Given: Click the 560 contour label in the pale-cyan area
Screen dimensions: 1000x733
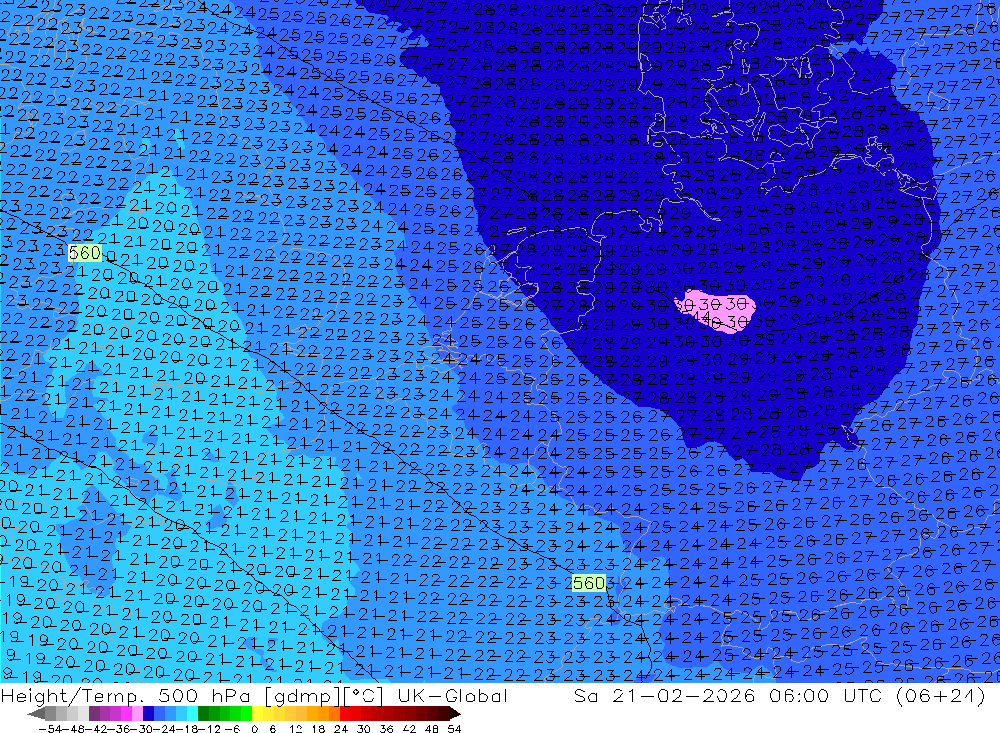Looking at the screenshot, I should pyautogui.click(x=85, y=253).
